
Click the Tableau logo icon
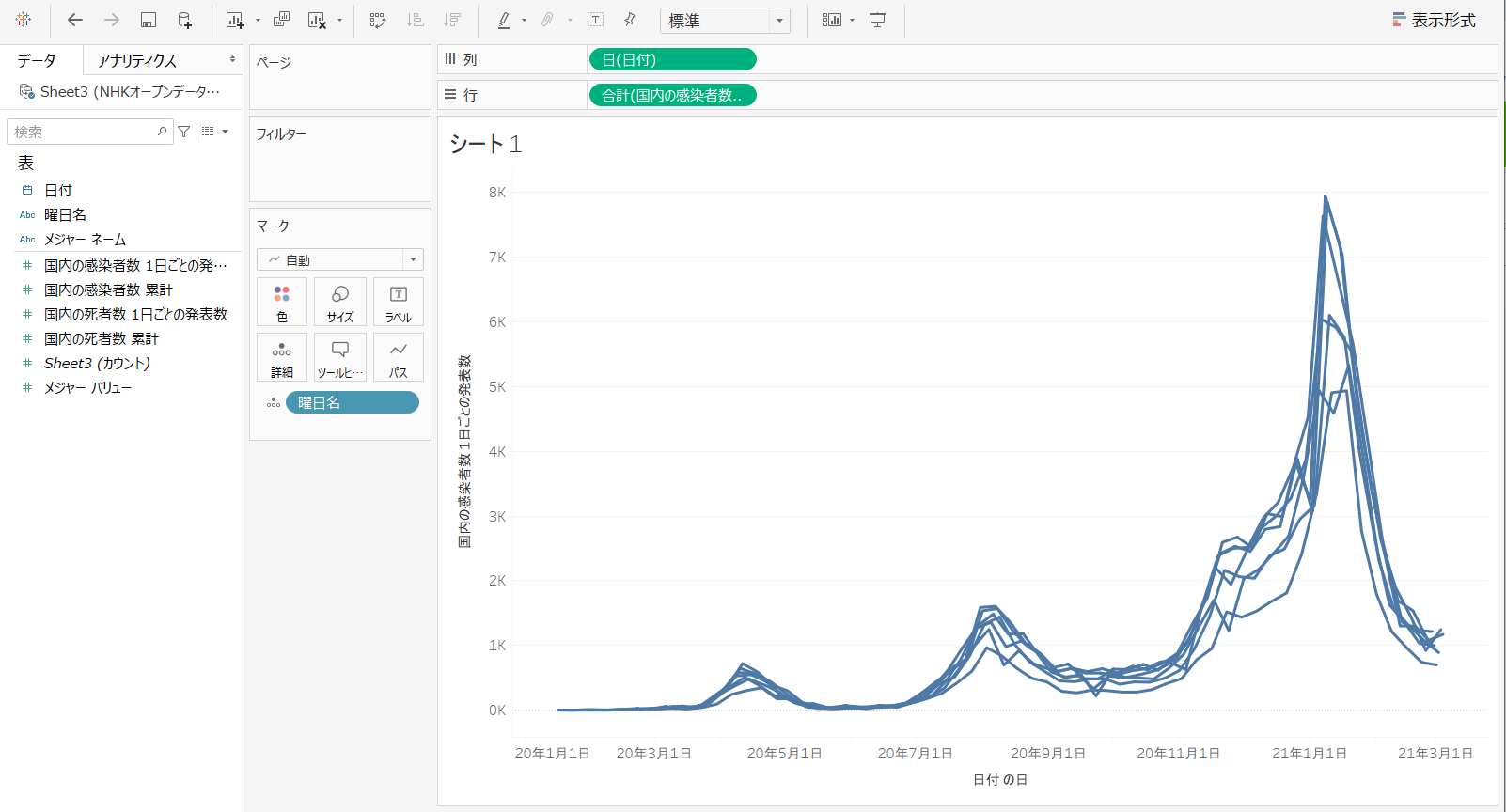[24, 20]
